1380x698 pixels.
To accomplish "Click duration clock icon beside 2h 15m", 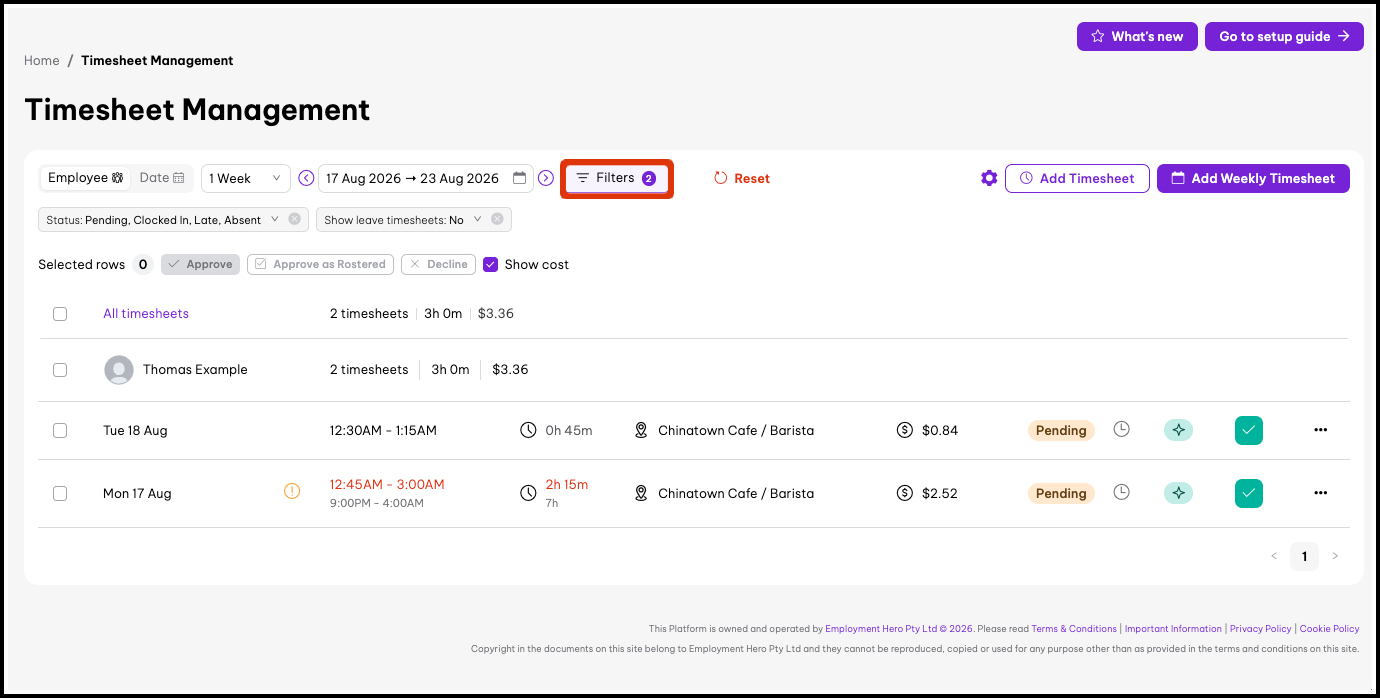I will (528, 493).
